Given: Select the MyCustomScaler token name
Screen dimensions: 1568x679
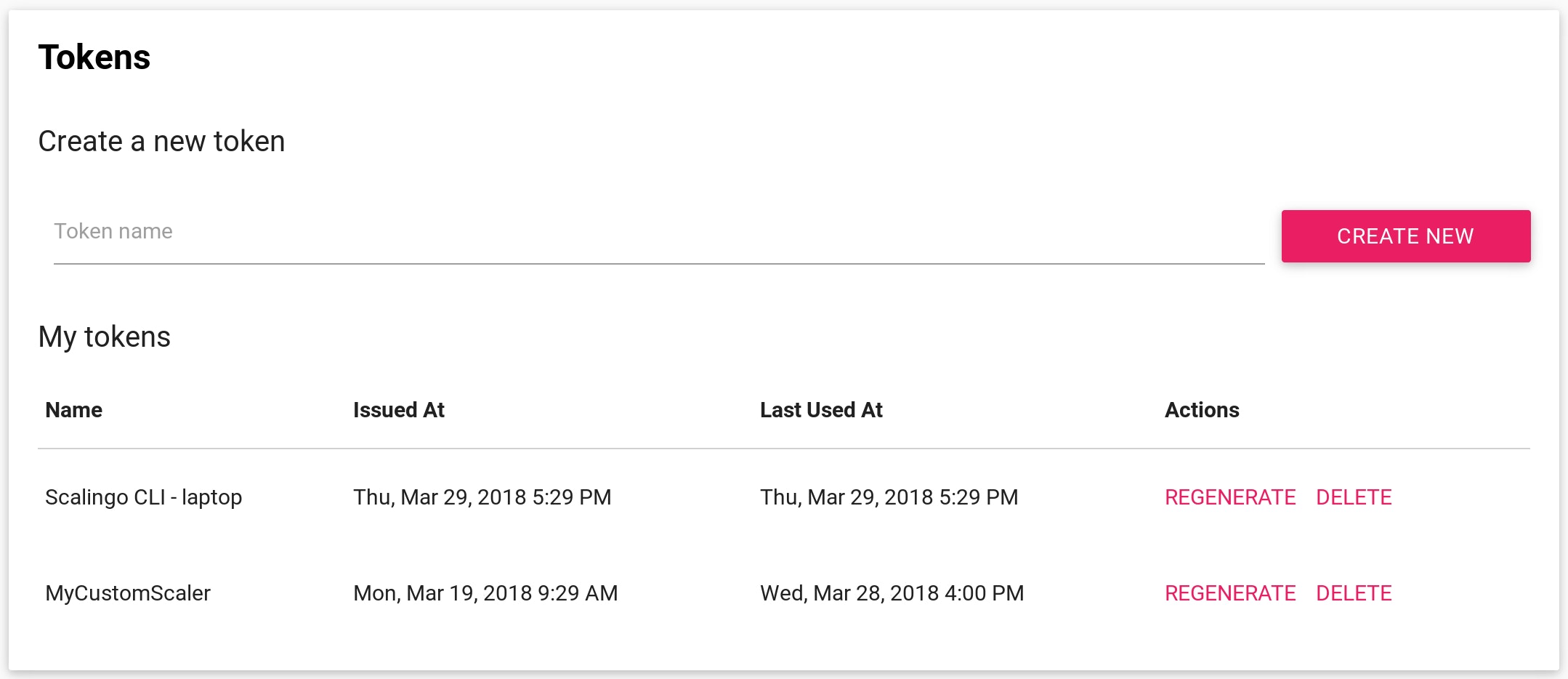Looking at the screenshot, I should point(127,593).
